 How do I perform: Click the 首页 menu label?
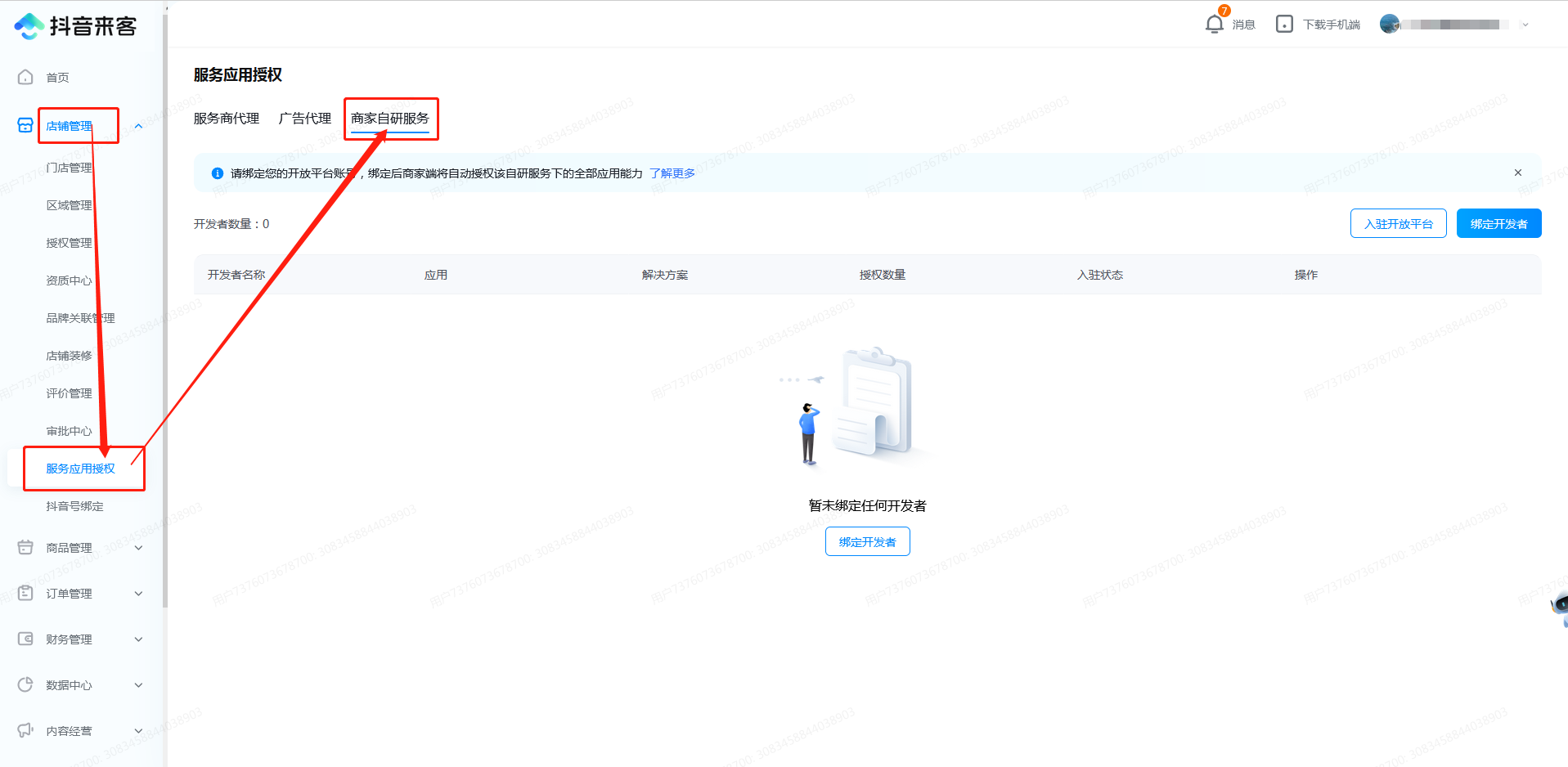tap(58, 78)
